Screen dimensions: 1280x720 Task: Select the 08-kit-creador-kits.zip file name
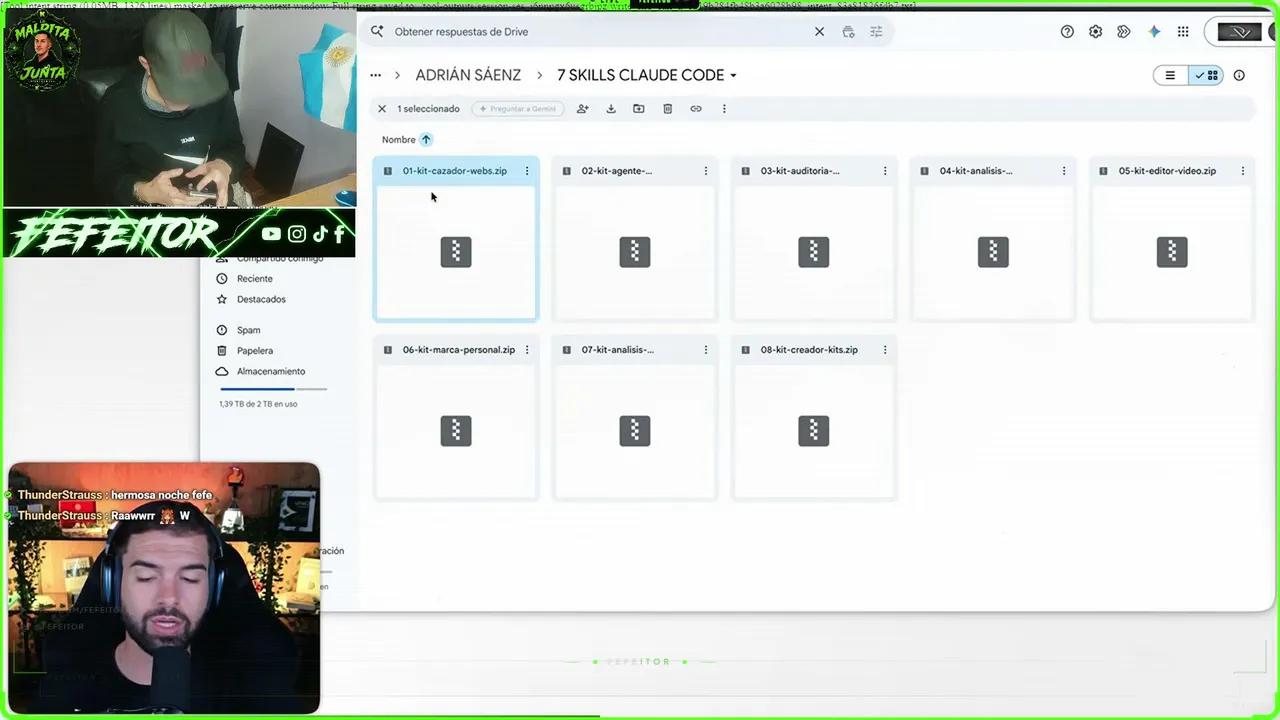(809, 350)
